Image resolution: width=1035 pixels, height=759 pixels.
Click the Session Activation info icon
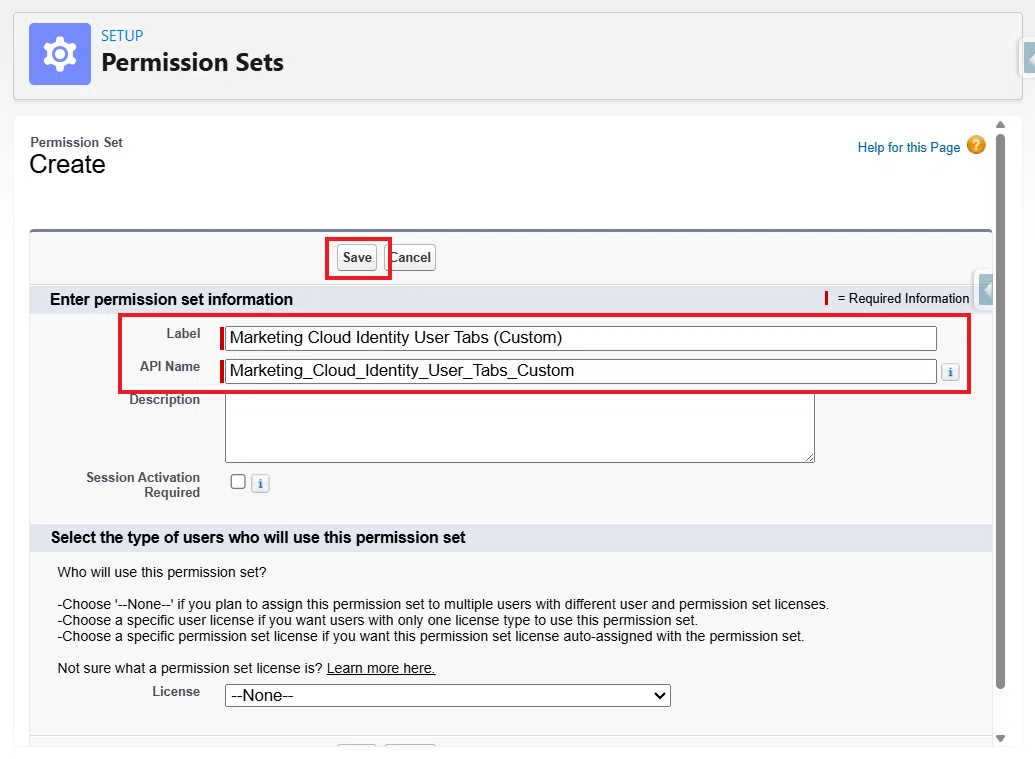[260, 484]
